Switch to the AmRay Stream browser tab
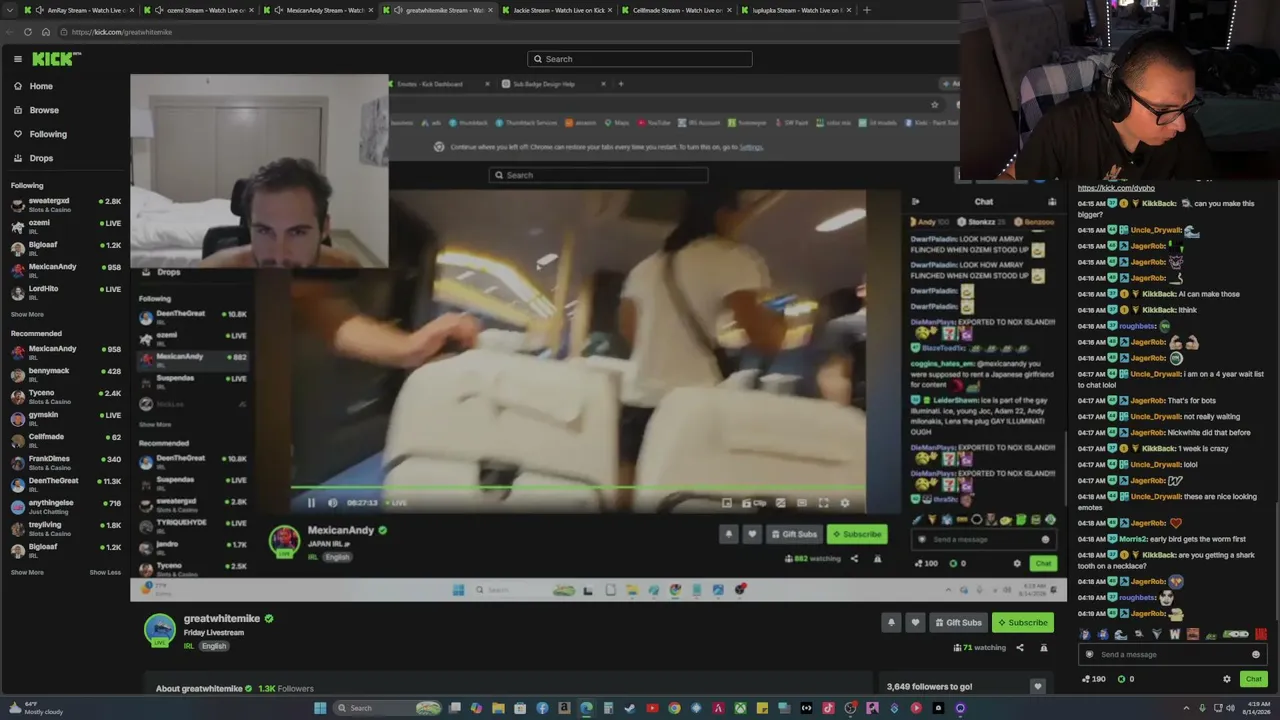1280x720 pixels. (80, 10)
